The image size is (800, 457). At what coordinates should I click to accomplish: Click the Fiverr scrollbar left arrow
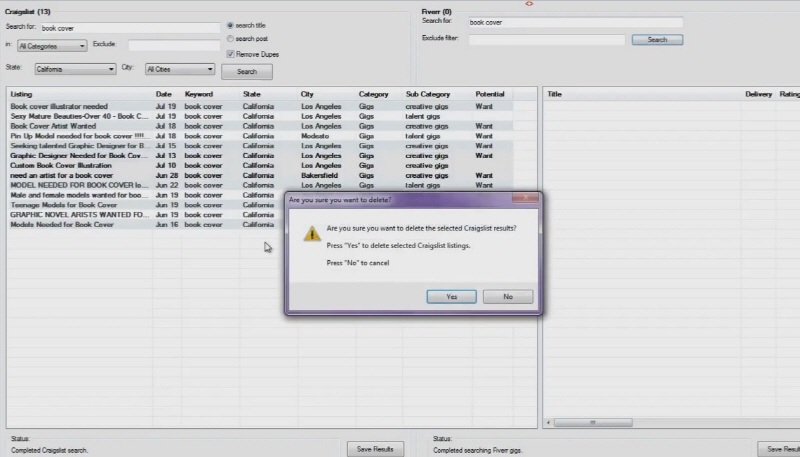(548, 422)
